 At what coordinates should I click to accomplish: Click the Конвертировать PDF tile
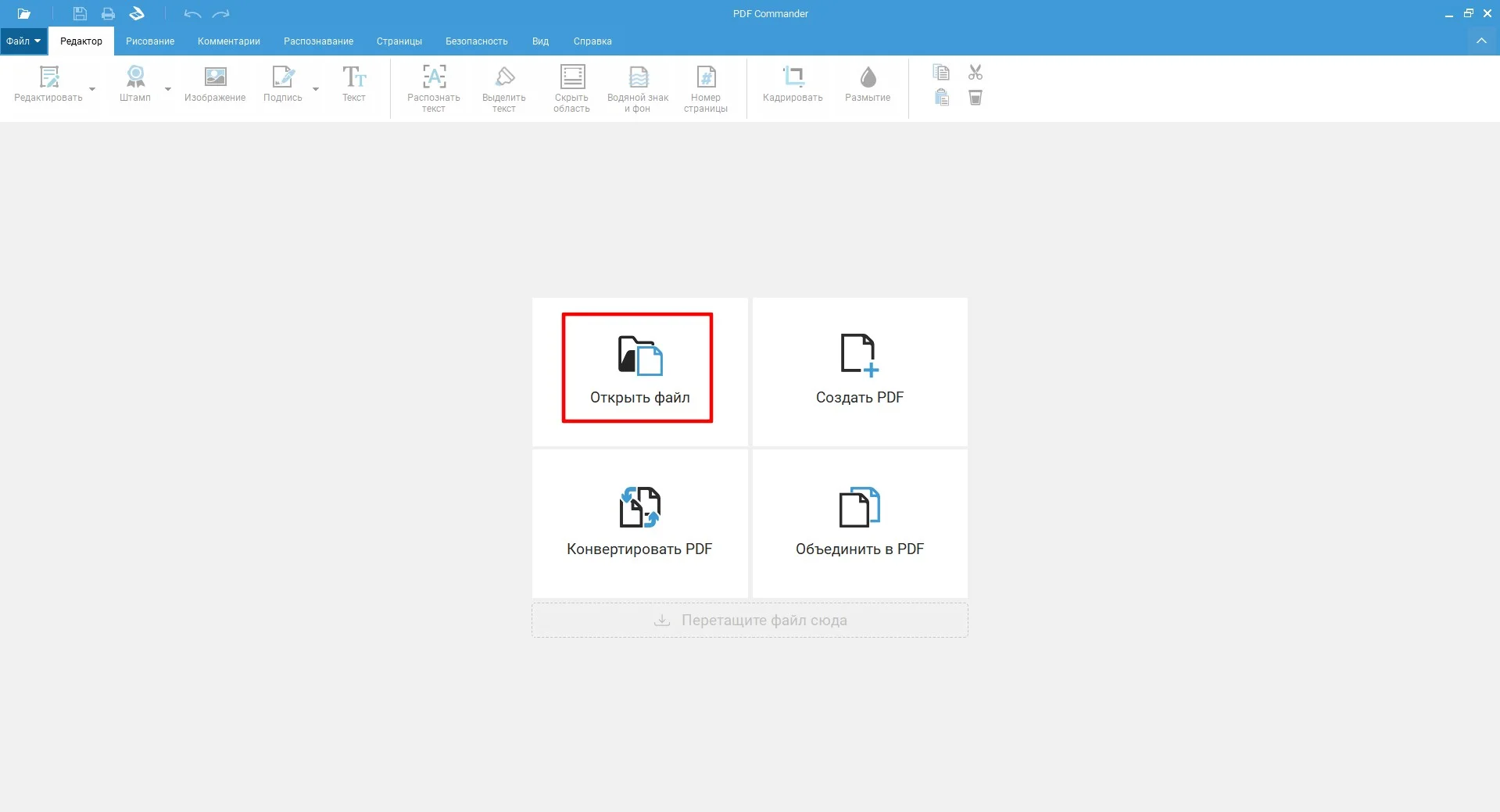(640, 524)
